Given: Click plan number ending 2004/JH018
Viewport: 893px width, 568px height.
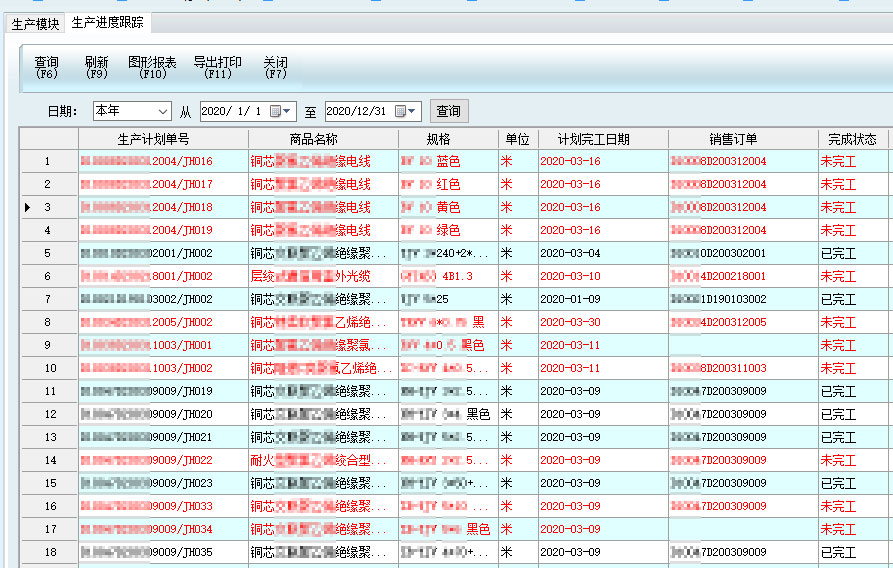Looking at the screenshot, I should tap(163, 207).
